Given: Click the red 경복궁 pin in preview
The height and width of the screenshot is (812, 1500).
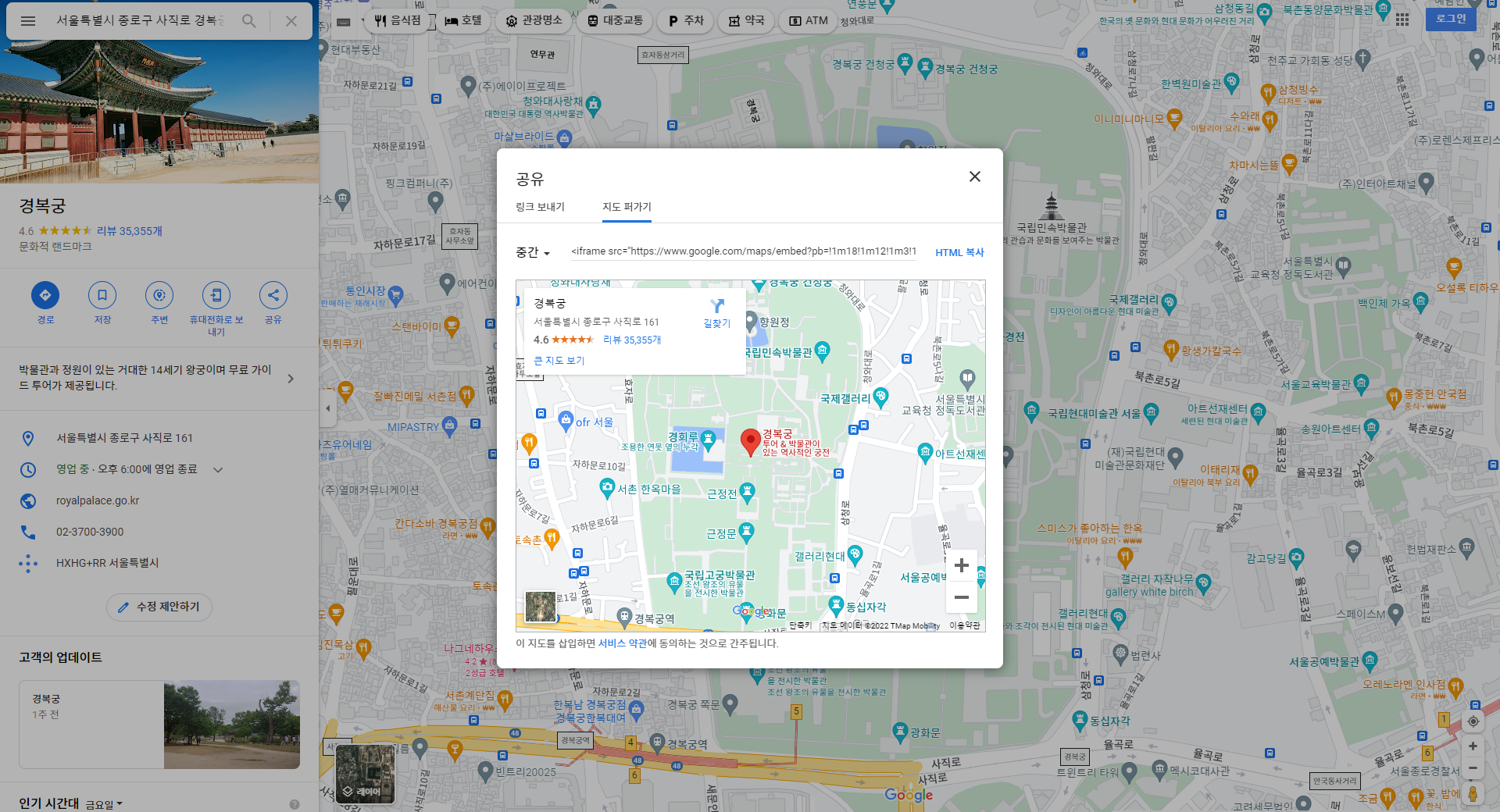Looking at the screenshot, I should point(751,442).
